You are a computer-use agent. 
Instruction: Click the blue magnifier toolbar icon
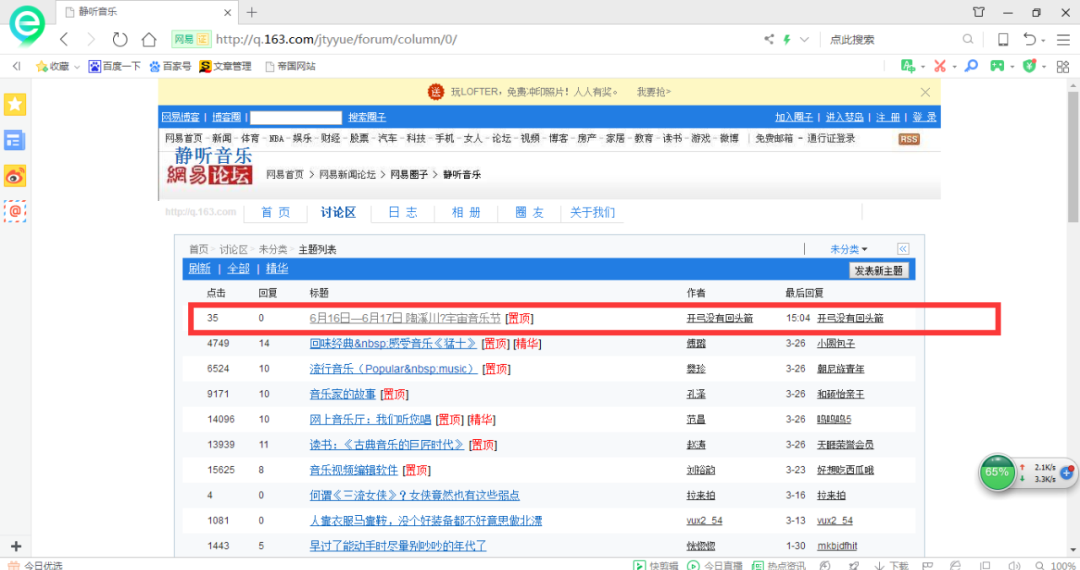click(971, 66)
